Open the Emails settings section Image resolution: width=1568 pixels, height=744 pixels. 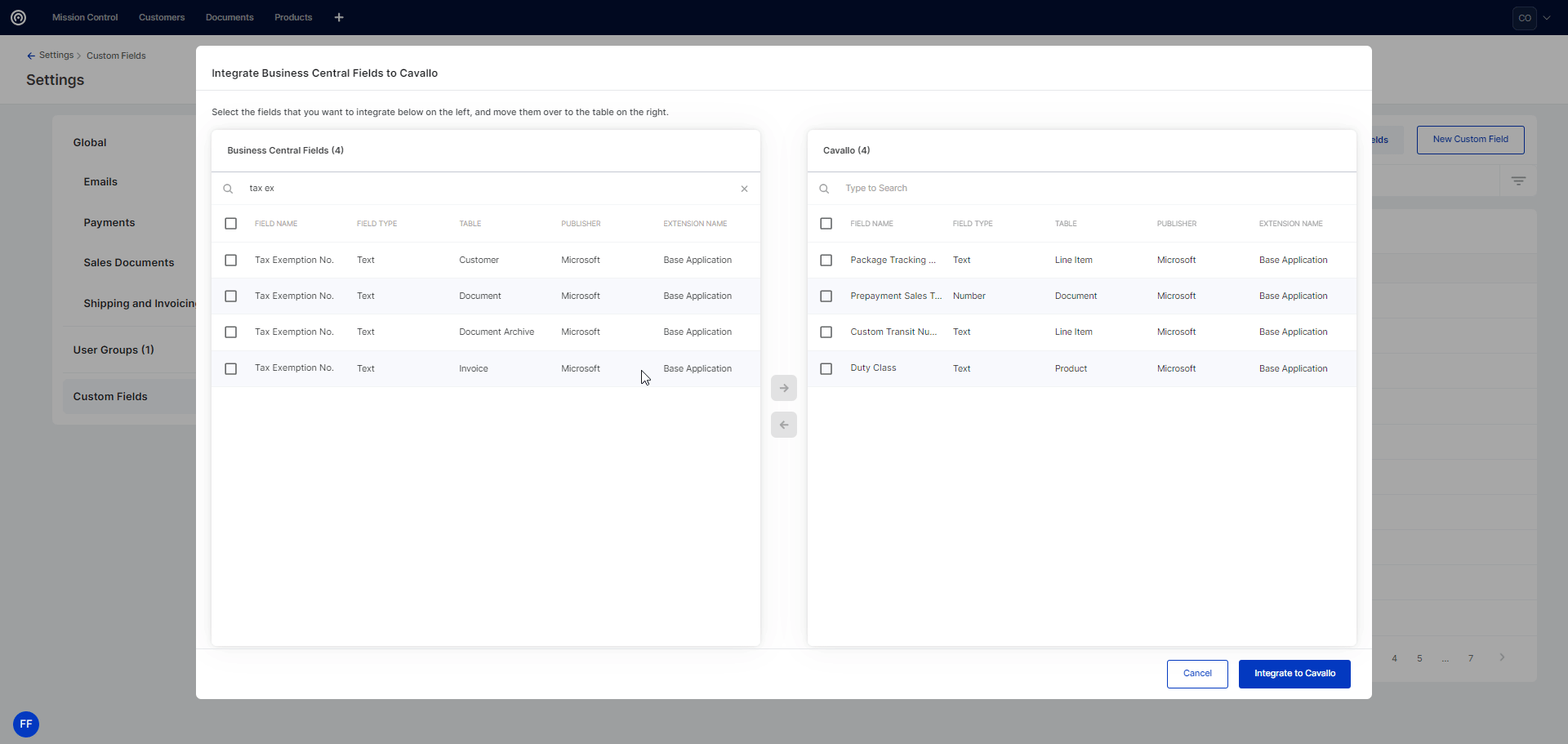tap(100, 182)
